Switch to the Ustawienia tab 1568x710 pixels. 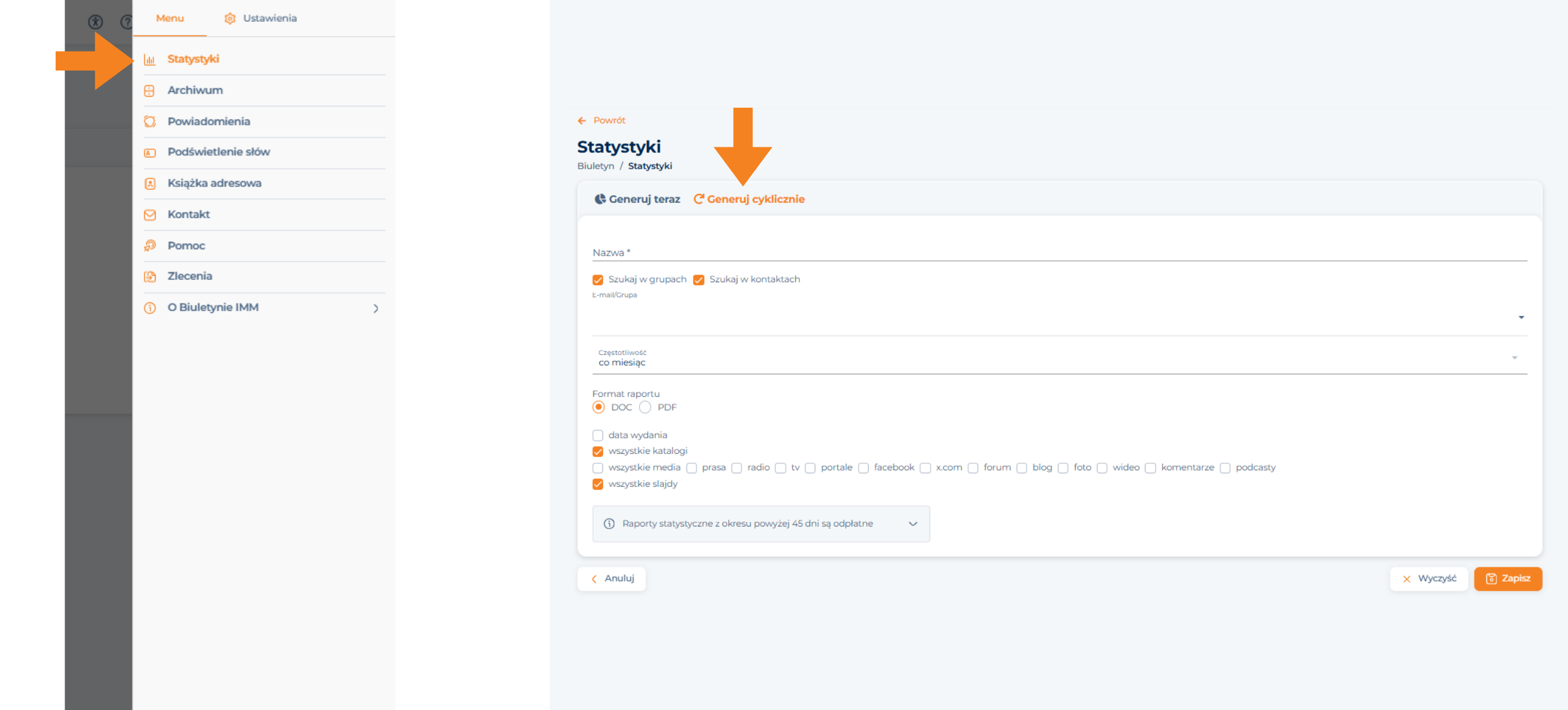click(x=260, y=18)
